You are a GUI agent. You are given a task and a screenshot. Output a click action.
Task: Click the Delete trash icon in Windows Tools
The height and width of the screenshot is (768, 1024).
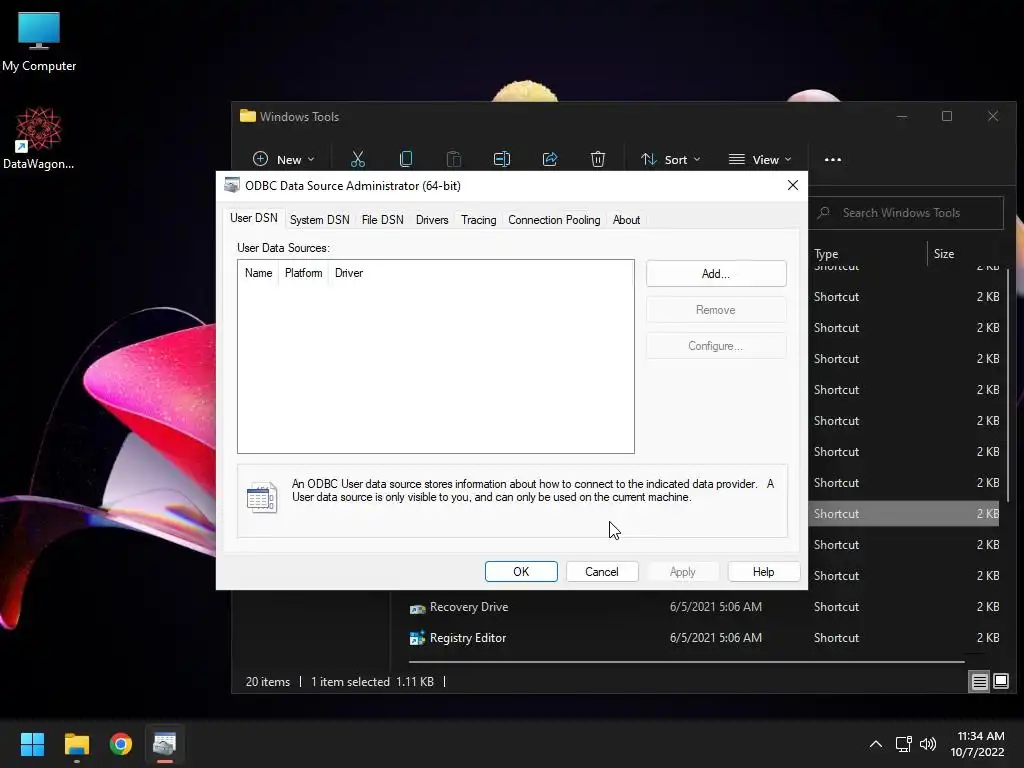pos(598,159)
